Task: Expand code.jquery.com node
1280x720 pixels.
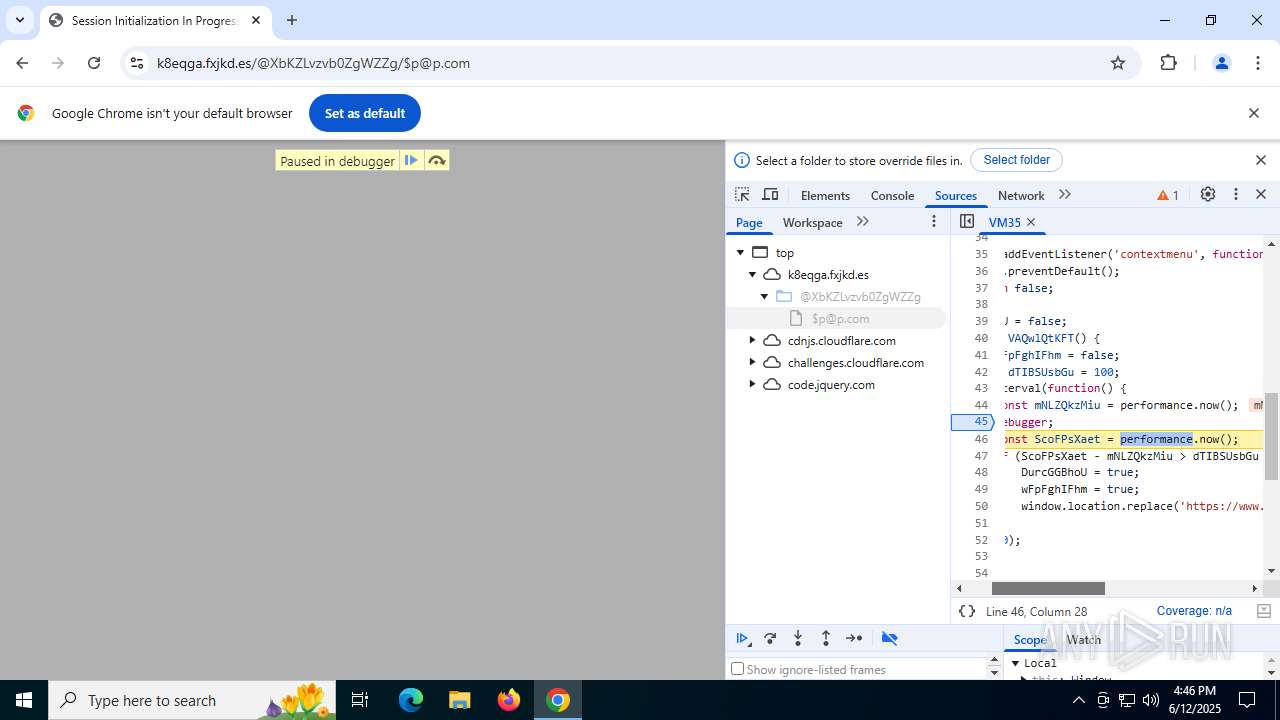Action: point(753,385)
